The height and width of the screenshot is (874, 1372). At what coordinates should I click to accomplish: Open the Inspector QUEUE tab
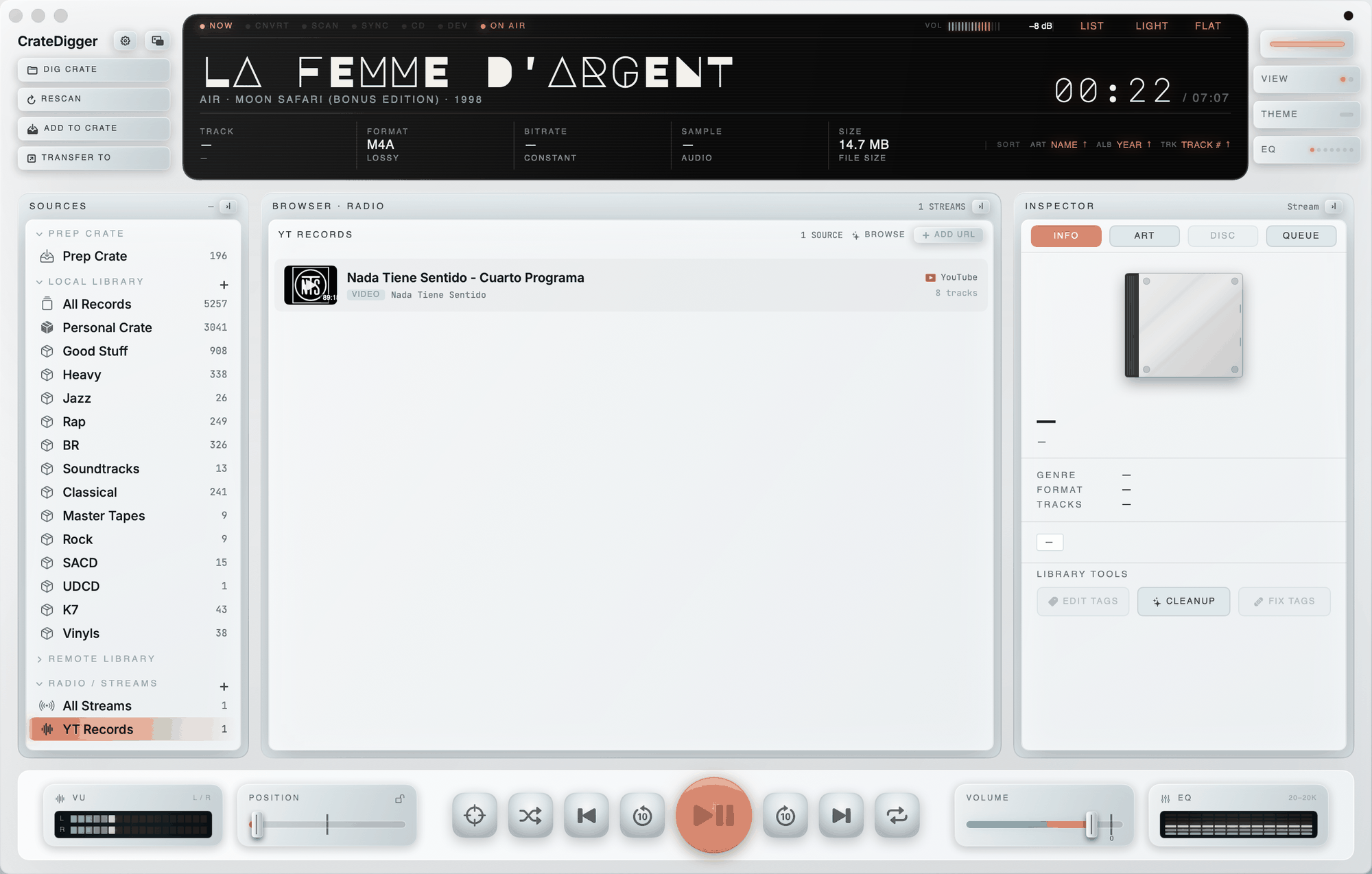[1301, 235]
